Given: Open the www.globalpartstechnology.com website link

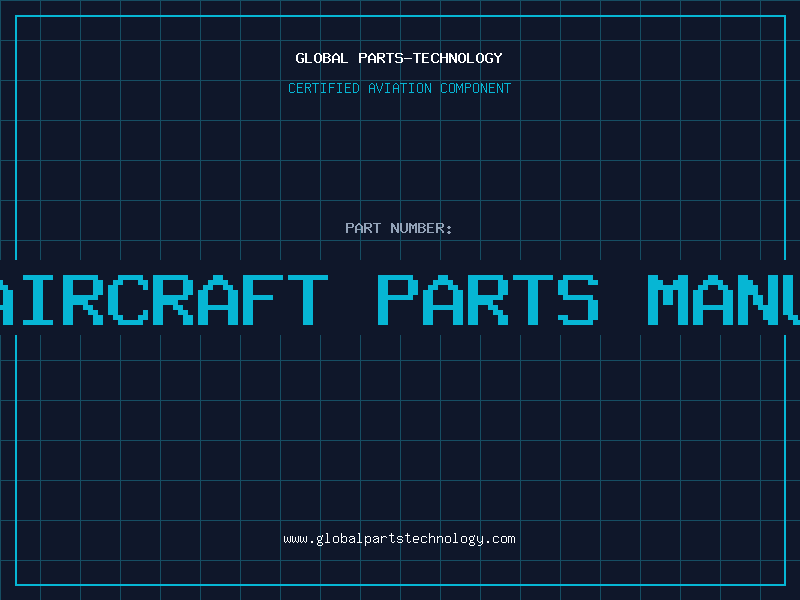Looking at the screenshot, I should tap(399, 539).
